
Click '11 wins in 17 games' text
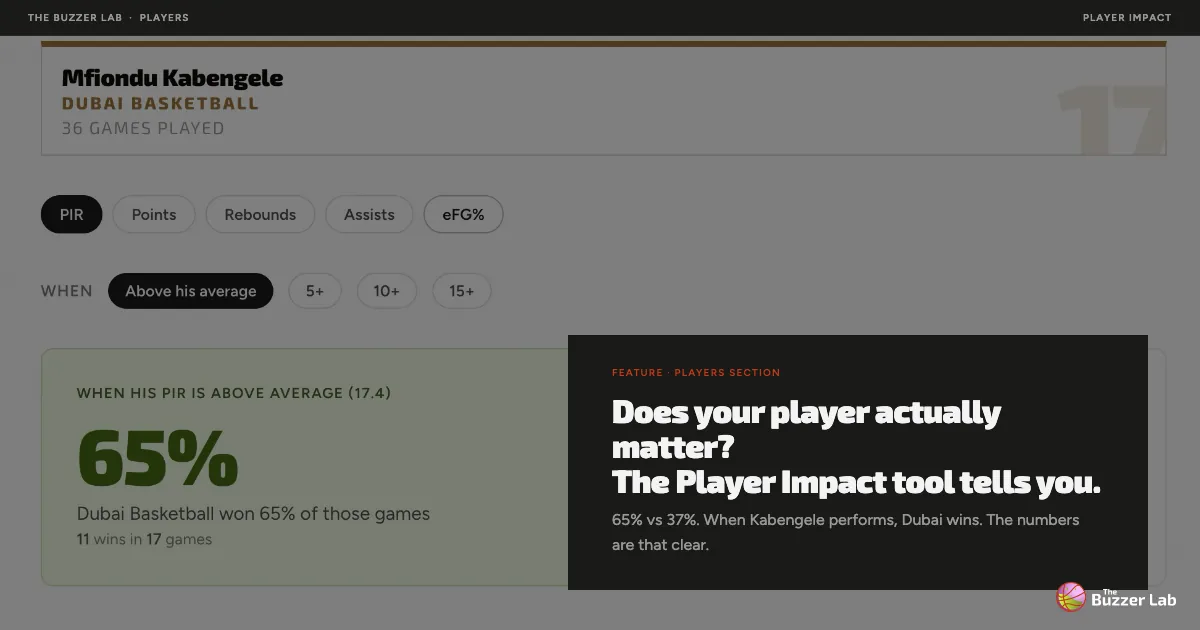[x=144, y=539]
